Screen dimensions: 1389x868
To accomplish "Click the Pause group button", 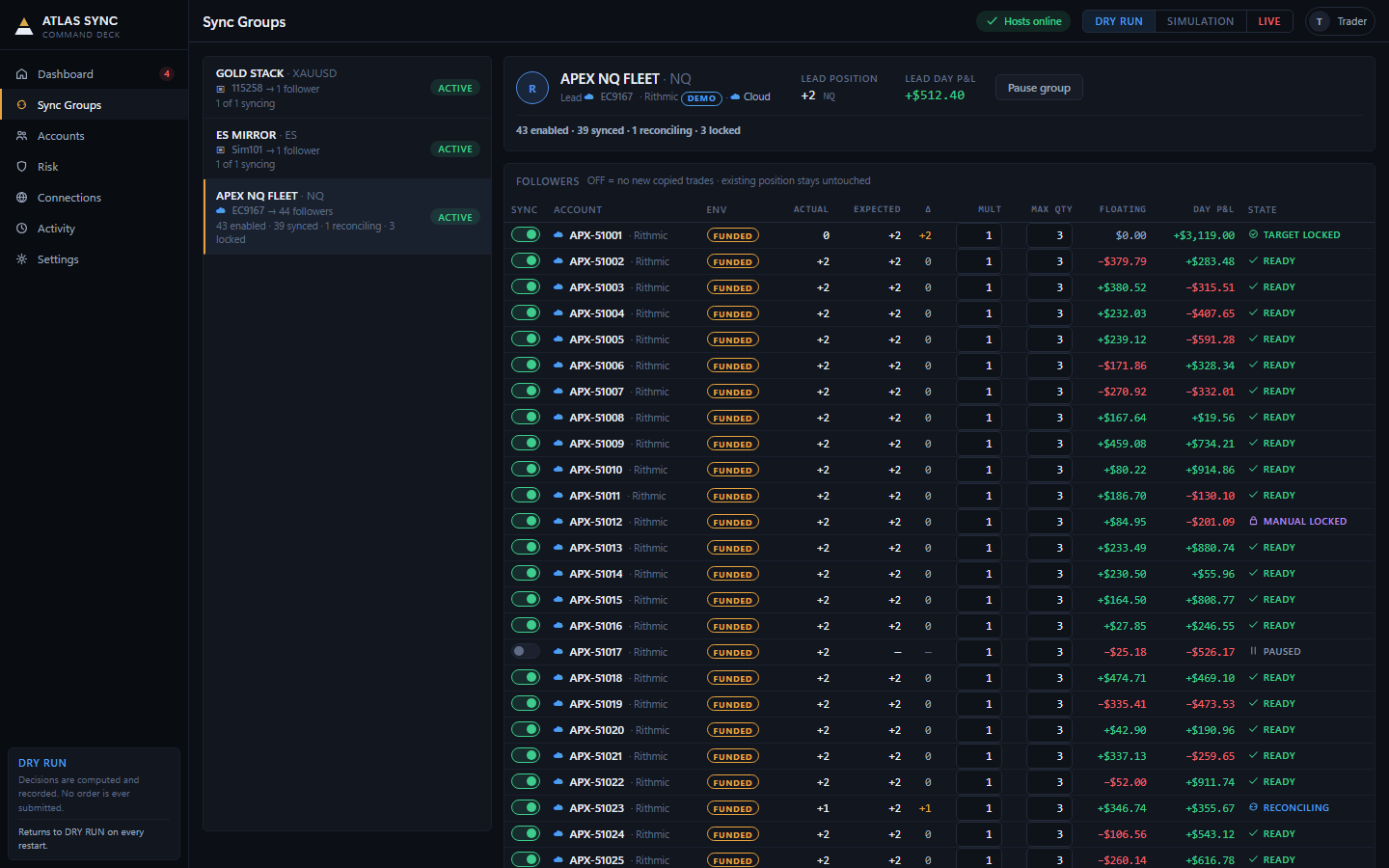I will 1039,88.
